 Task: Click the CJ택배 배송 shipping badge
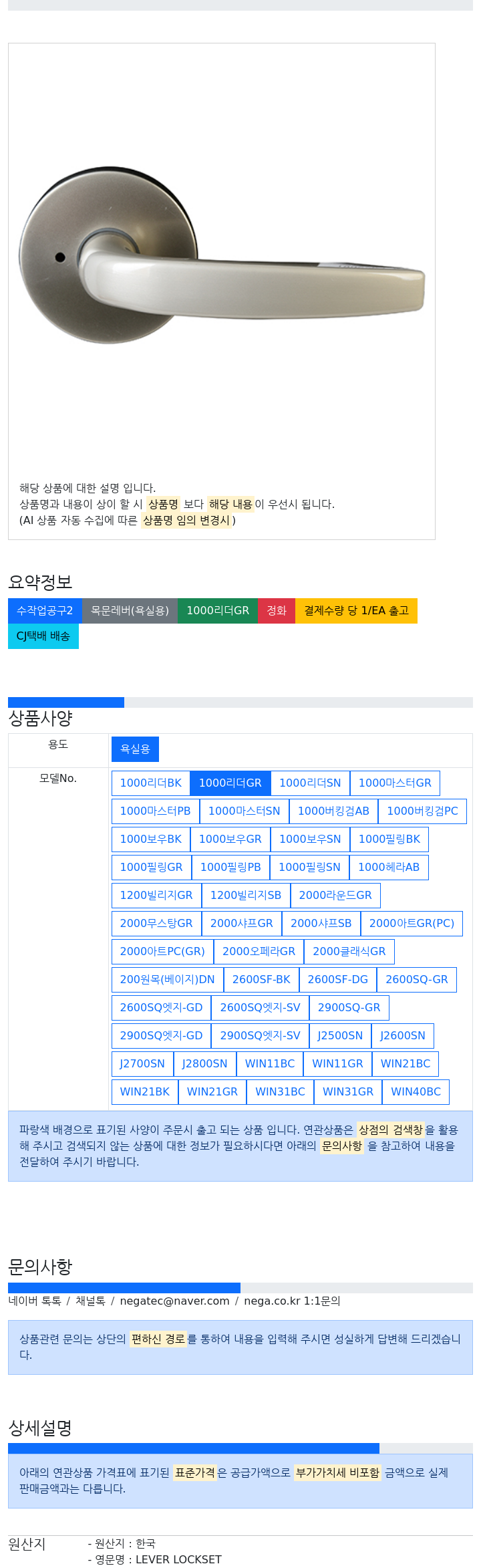(43, 636)
